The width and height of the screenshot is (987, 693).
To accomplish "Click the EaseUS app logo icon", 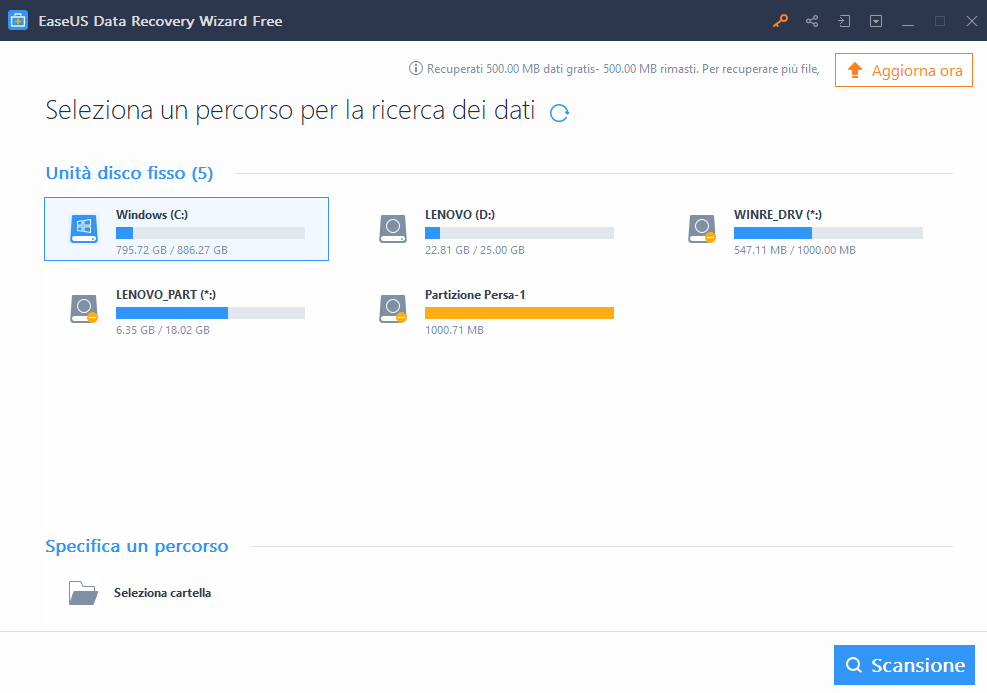I will click(18, 20).
